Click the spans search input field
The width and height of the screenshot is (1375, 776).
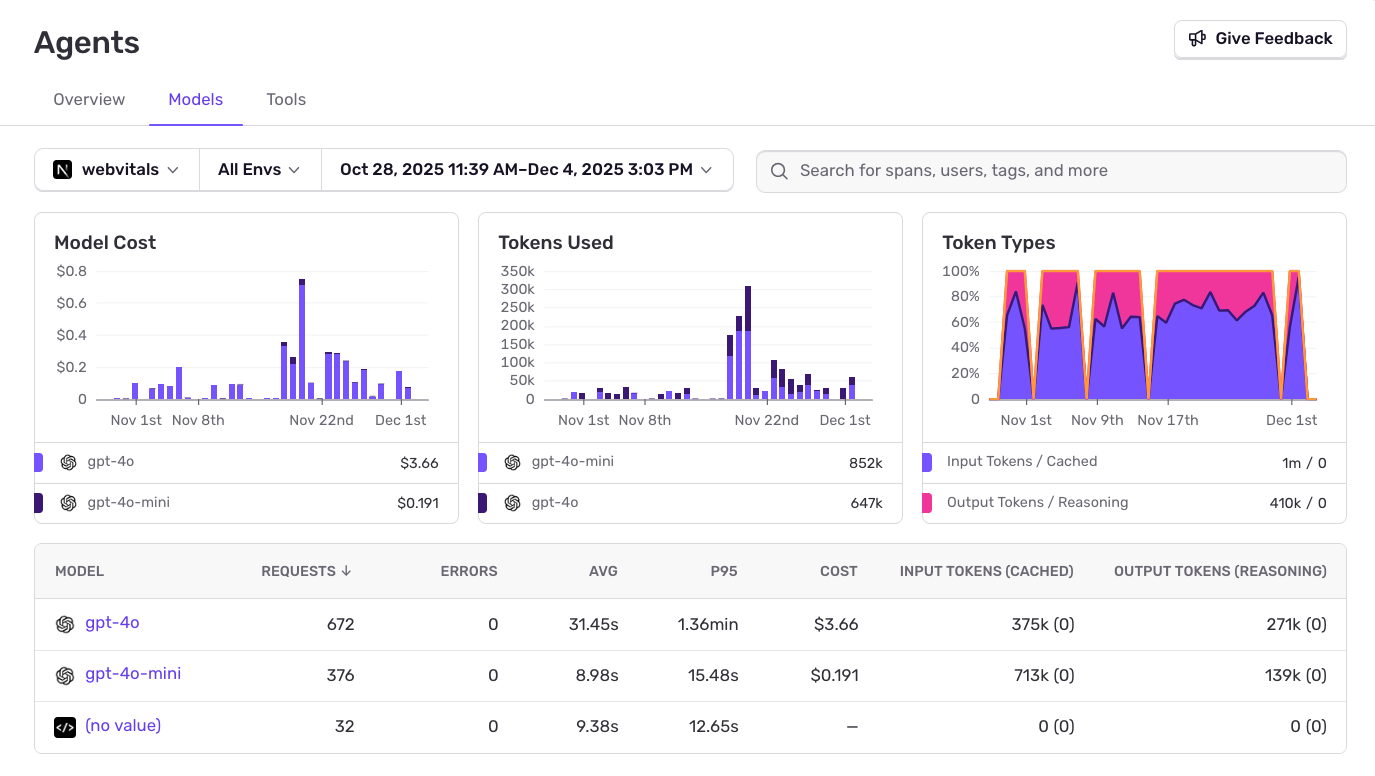coord(1050,171)
